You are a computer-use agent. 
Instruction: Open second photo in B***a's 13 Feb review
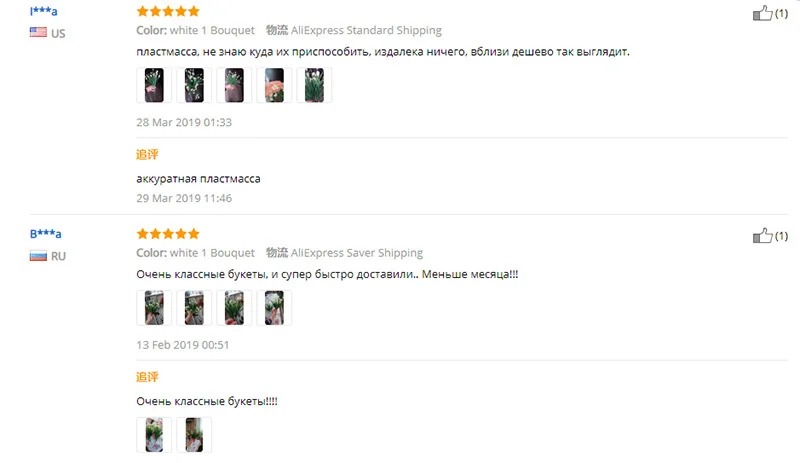(194, 308)
